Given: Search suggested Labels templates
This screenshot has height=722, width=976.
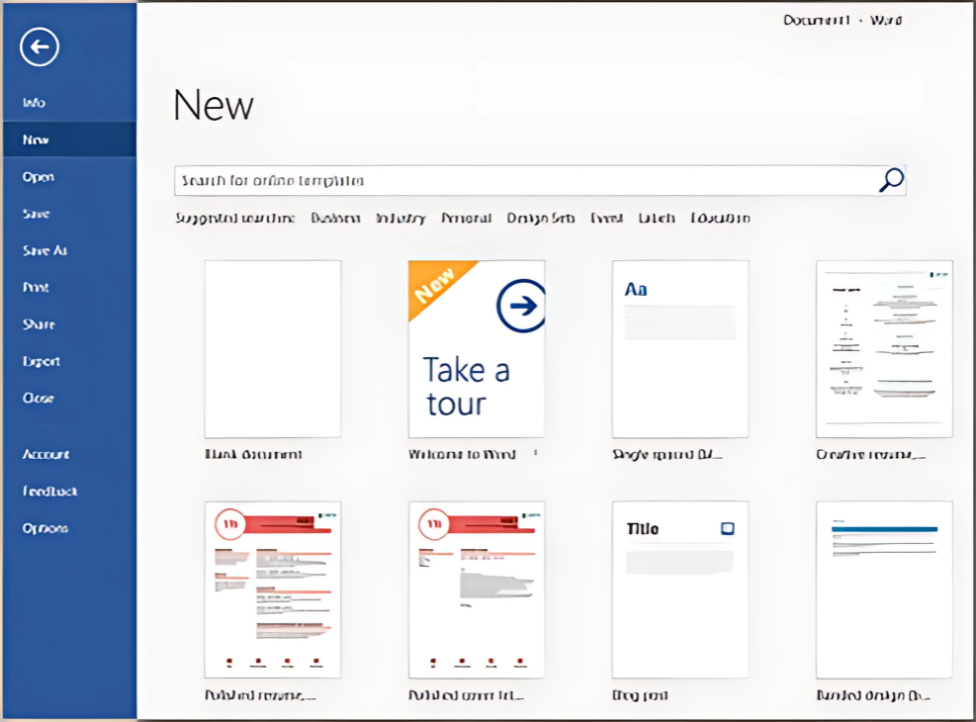Looking at the screenshot, I should tap(657, 218).
